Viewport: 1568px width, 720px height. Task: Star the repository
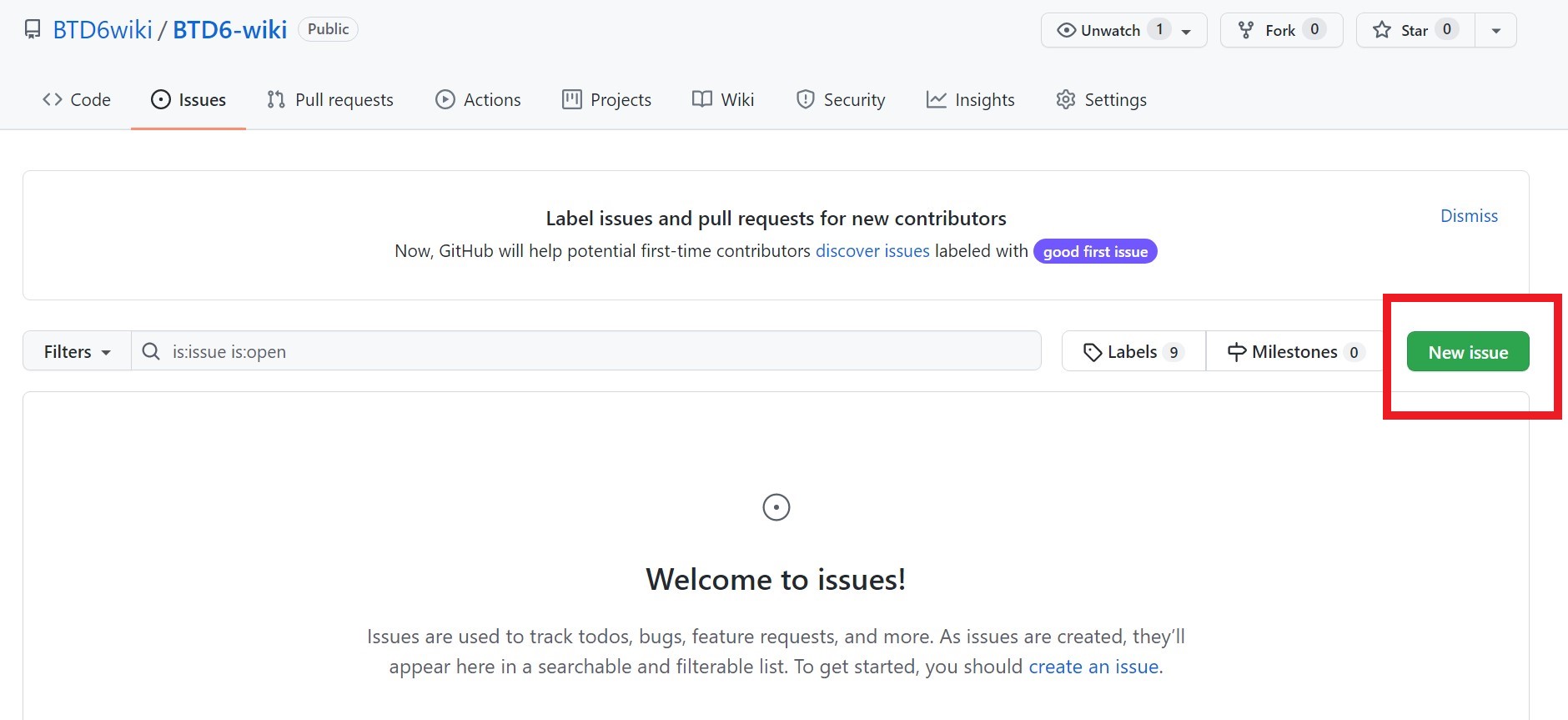tap(1415, 30)
